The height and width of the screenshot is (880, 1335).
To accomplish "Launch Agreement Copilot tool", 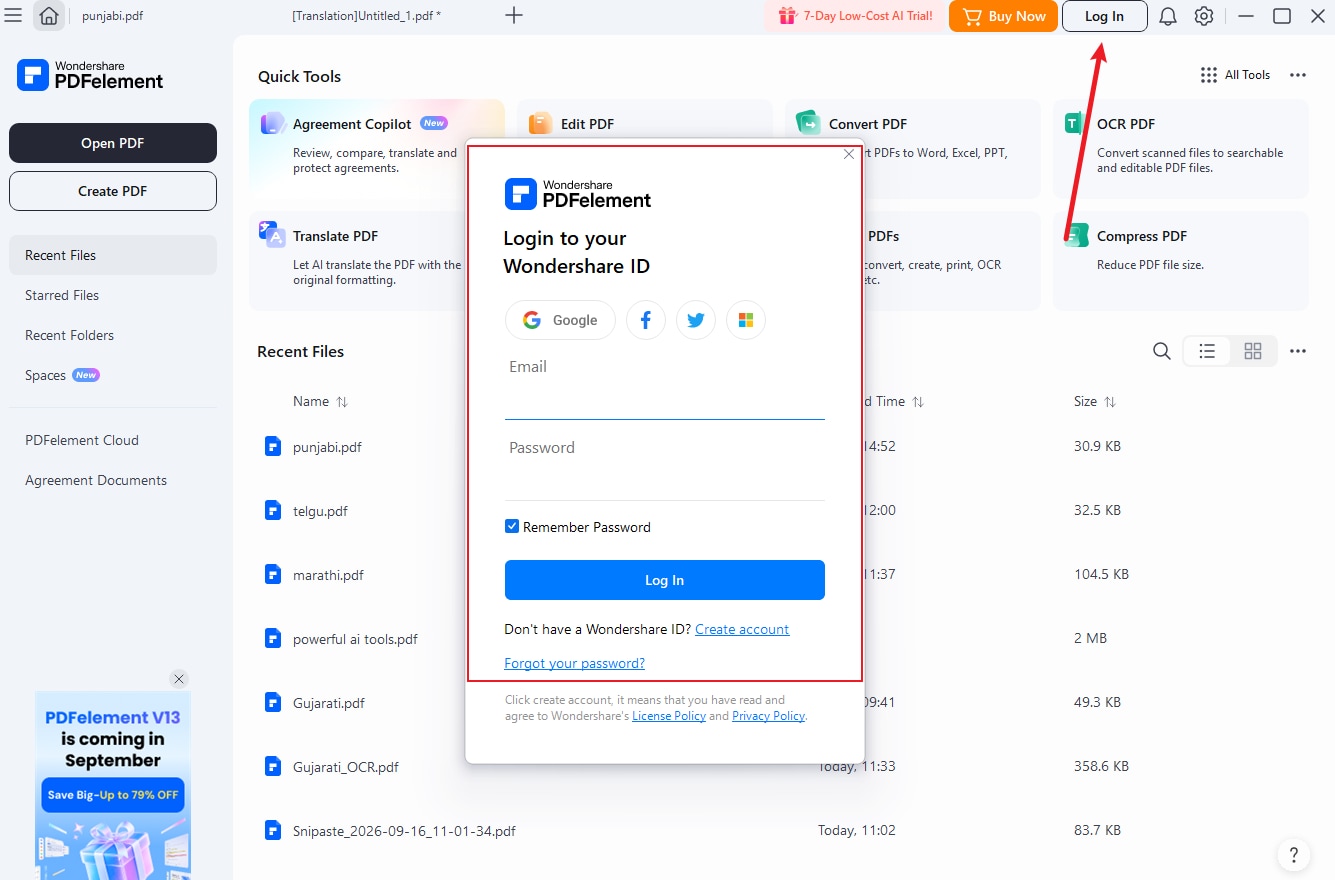I will pos(377,148).
